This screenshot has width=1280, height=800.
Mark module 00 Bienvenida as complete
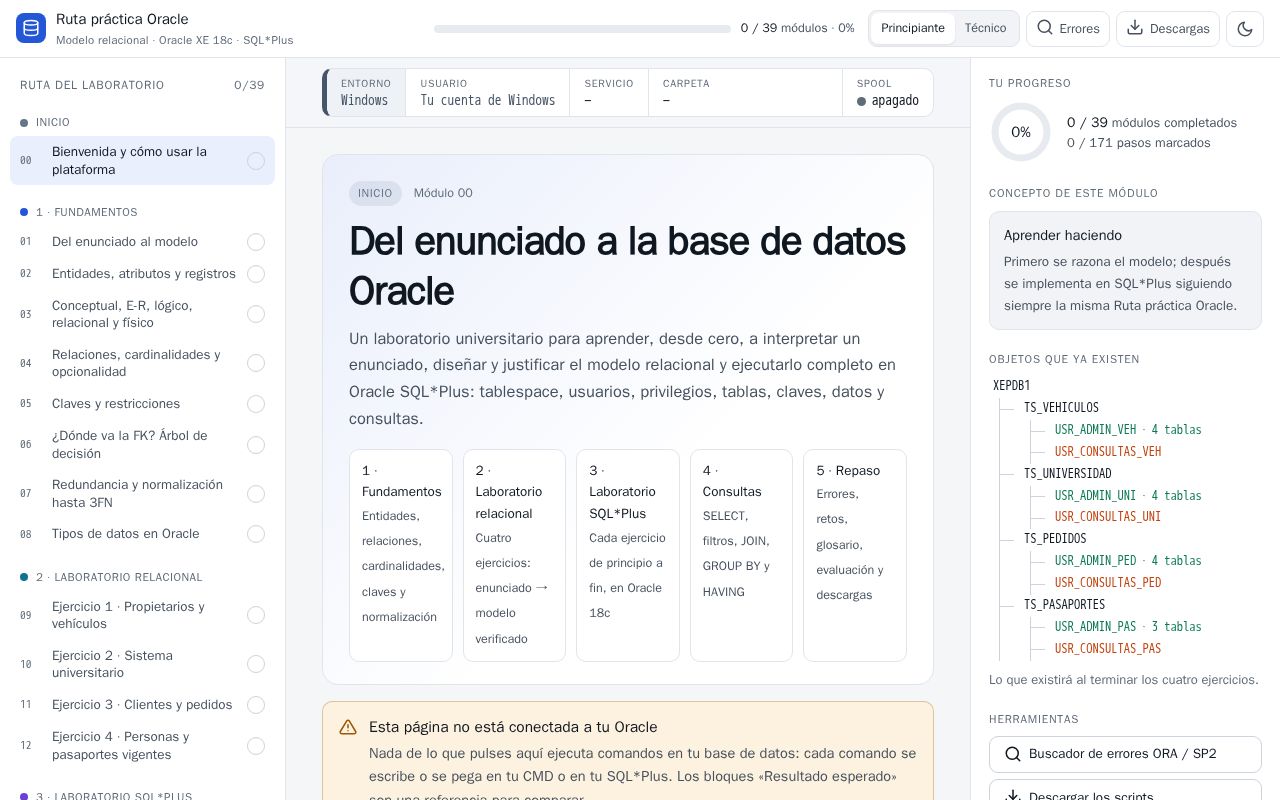(x=256, y=161)
